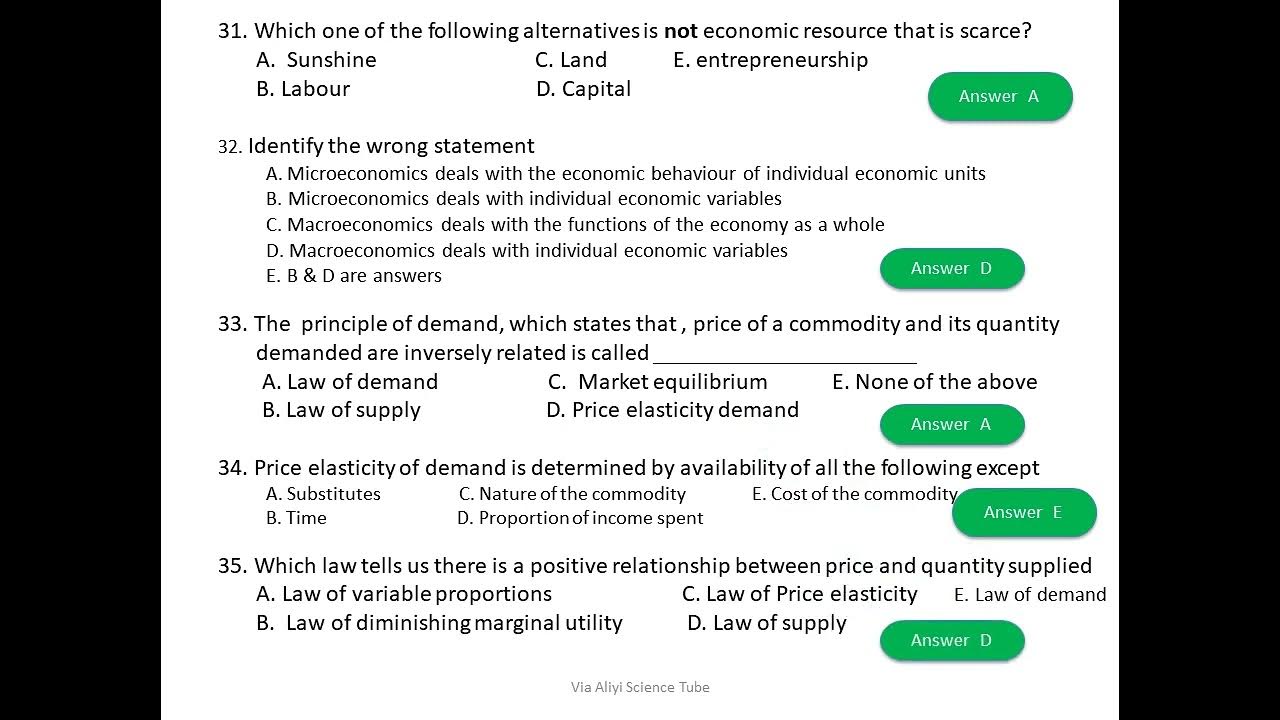Choose option A. Law of demand
Viewport: 1280px width, 720px height.
click(x=350, y=382)
